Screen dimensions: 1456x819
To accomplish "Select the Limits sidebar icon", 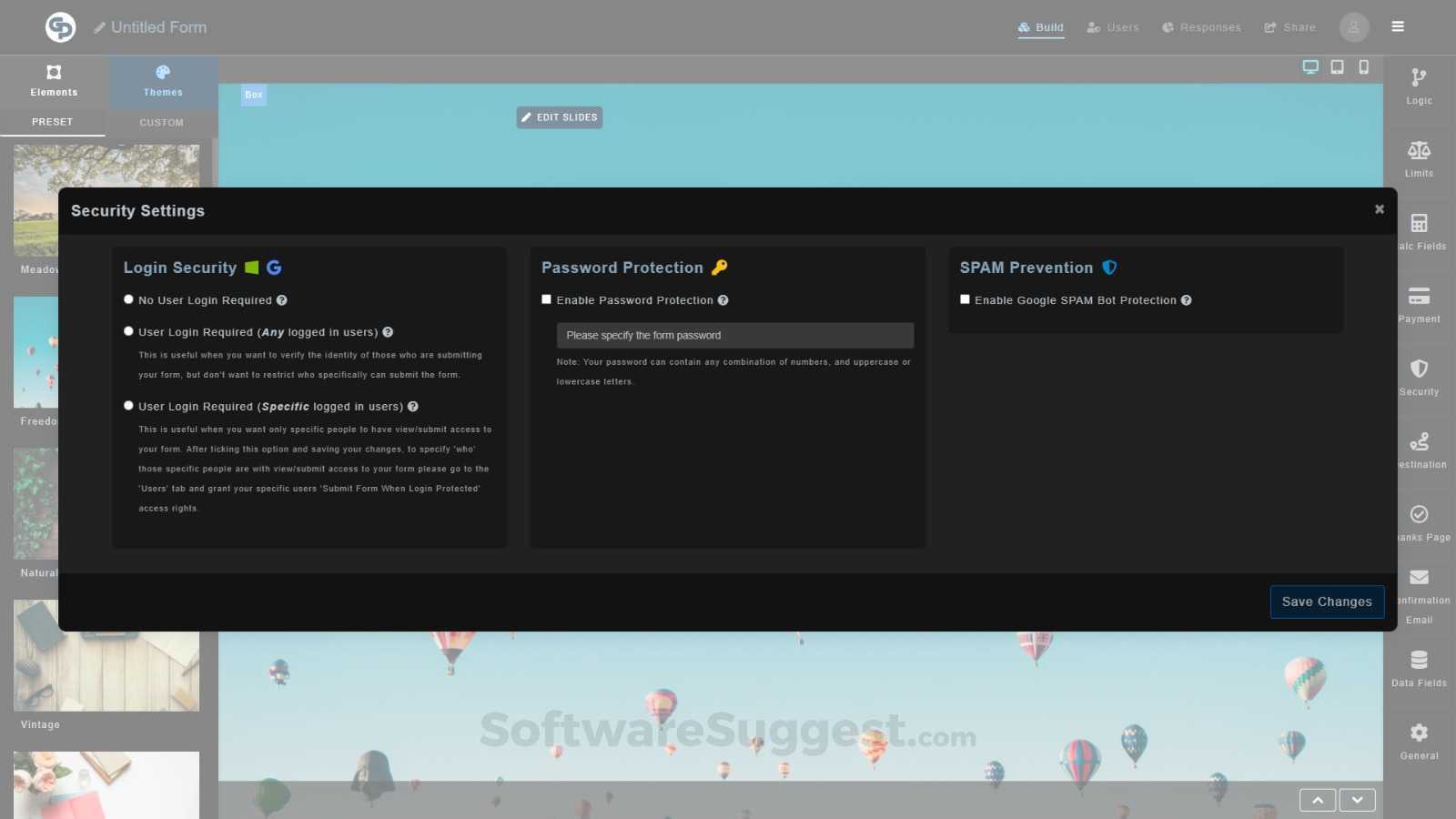I will pyautogui.click(x=1419, y=159).
